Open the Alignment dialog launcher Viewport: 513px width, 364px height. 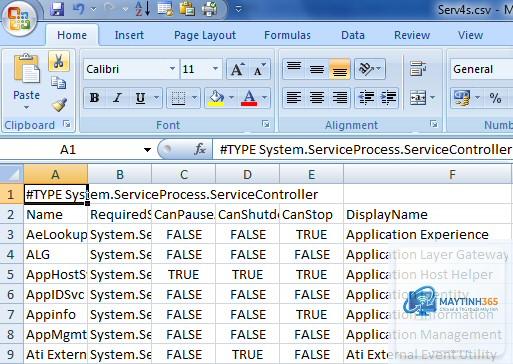coord(434,124)
